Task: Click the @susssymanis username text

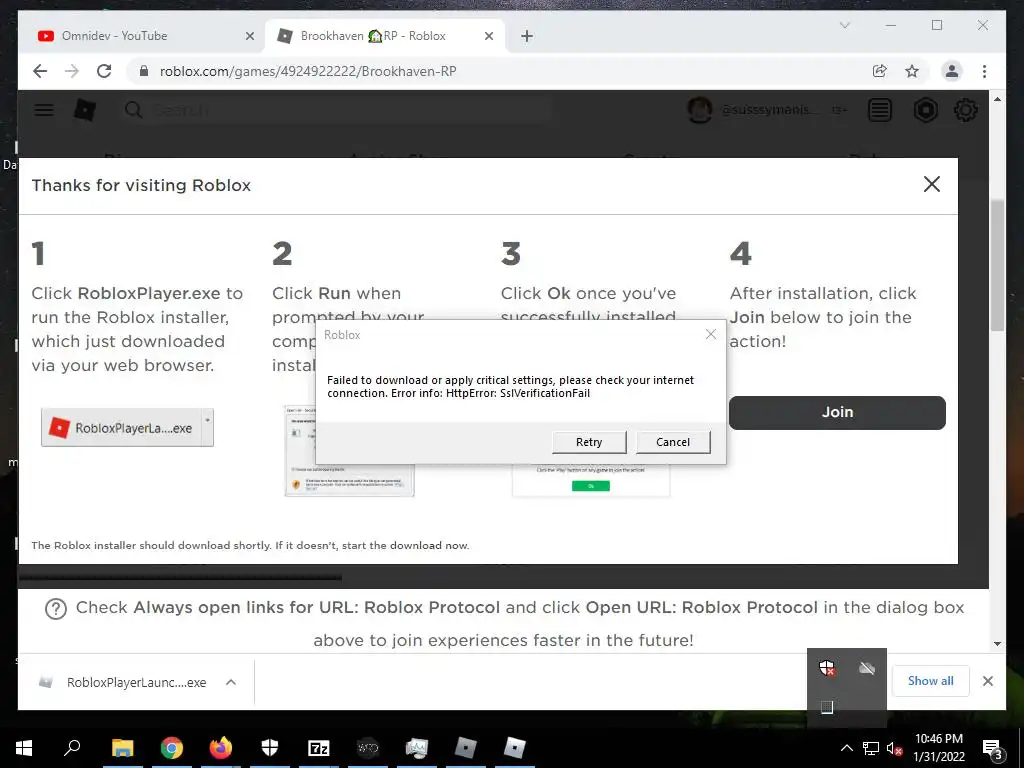Action: click(x=769, y=110)
